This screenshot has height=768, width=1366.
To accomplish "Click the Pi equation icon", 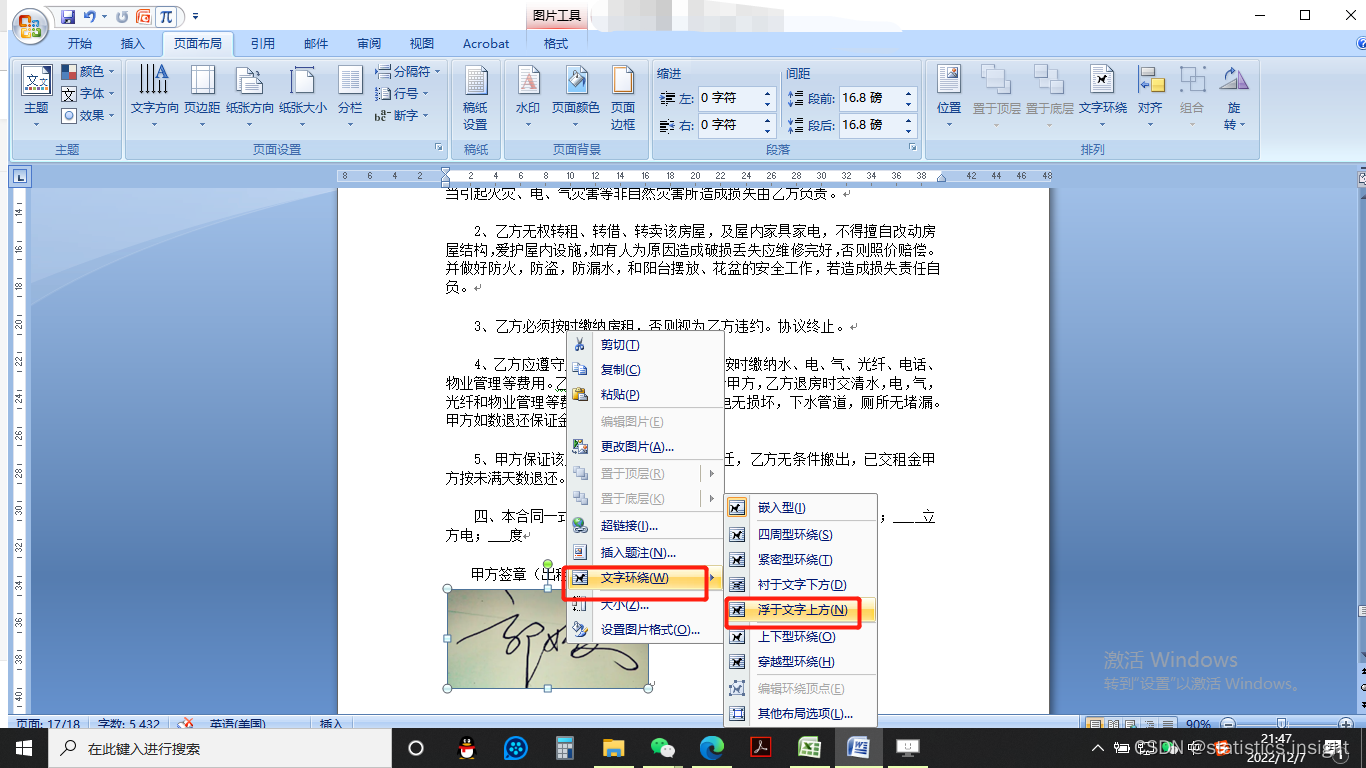I will click(166, 17).
